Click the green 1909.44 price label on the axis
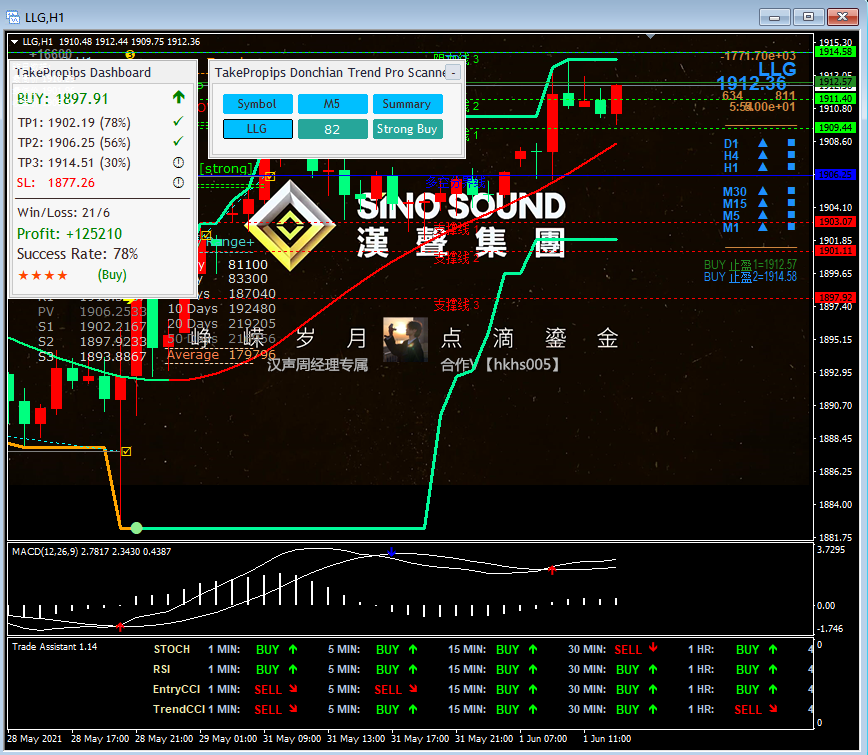The width and height of the screenshot is (868, 755). [x=835, y=128]
